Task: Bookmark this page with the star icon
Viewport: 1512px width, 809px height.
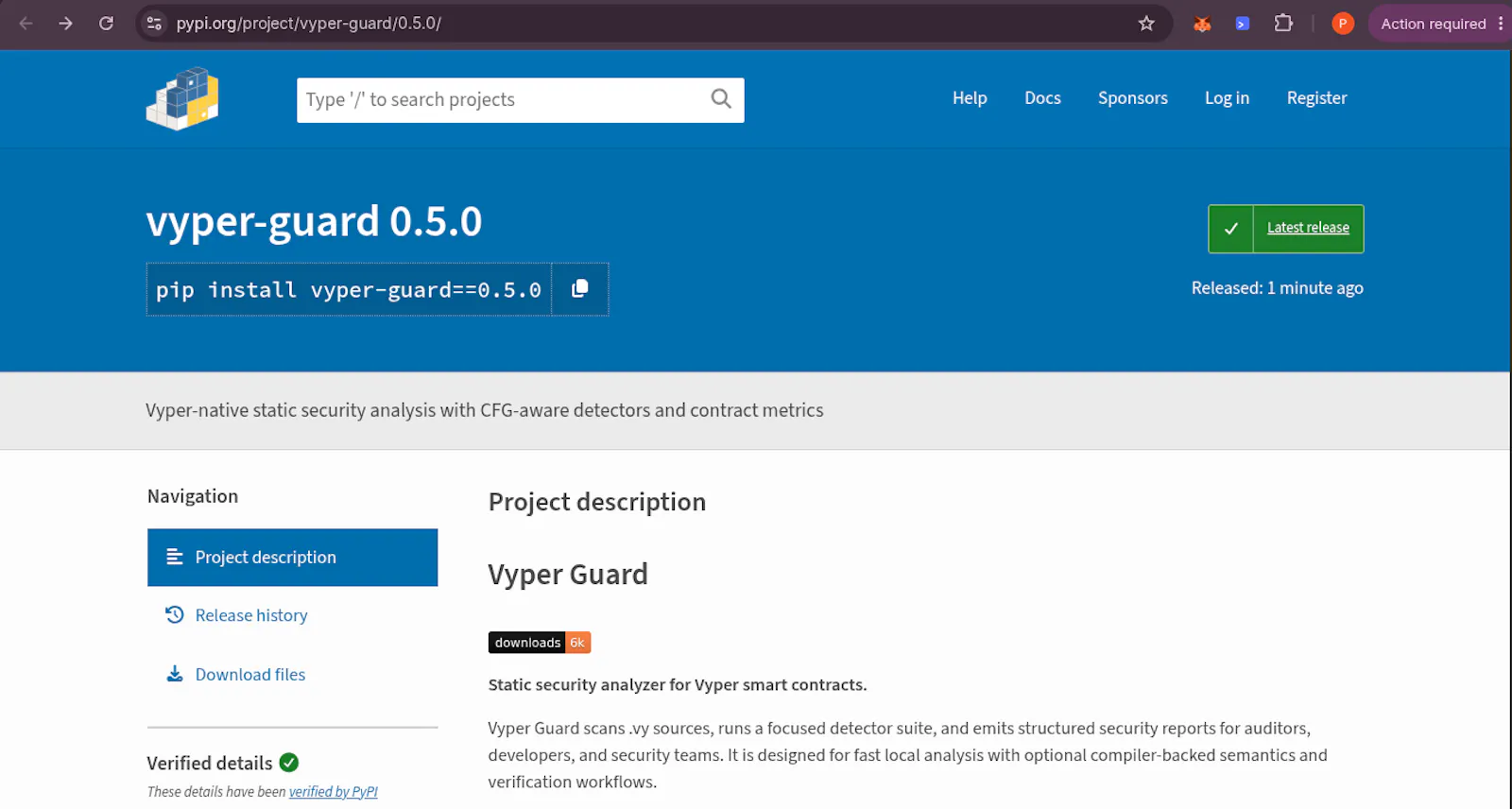Action: click(1146, 24)
